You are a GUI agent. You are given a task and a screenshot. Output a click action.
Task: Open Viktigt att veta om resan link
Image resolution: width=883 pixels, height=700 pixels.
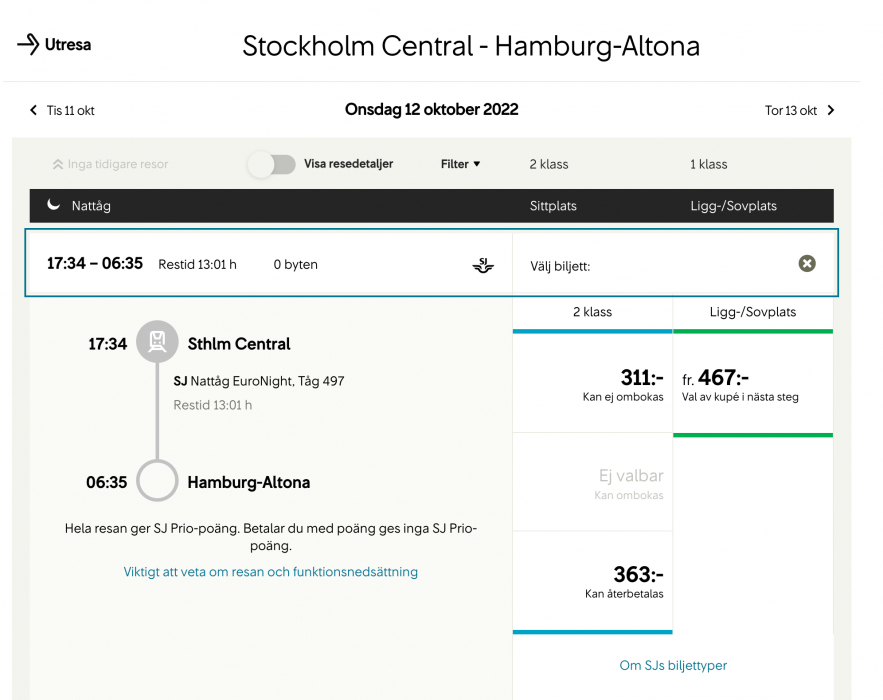[270, 572]
